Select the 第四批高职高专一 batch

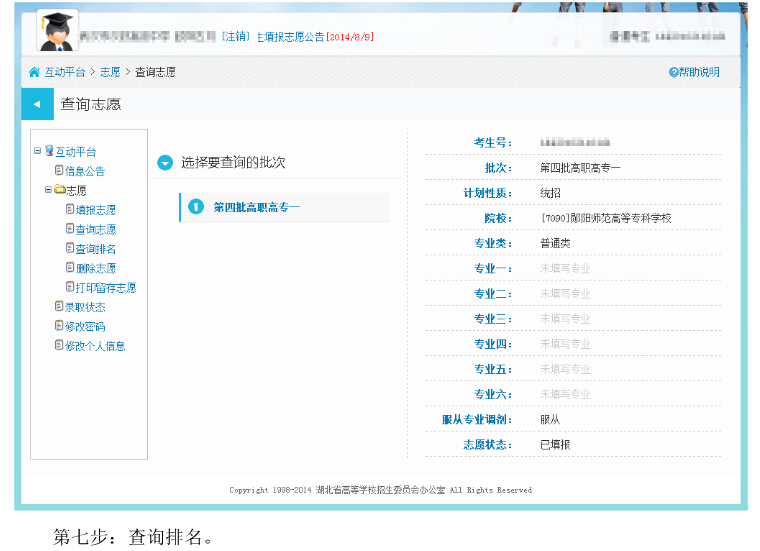[257, 207]
